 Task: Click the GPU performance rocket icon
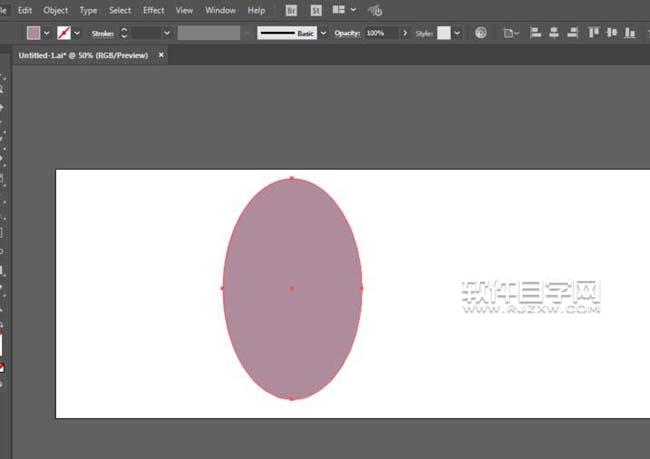click(x=375, y=10)
